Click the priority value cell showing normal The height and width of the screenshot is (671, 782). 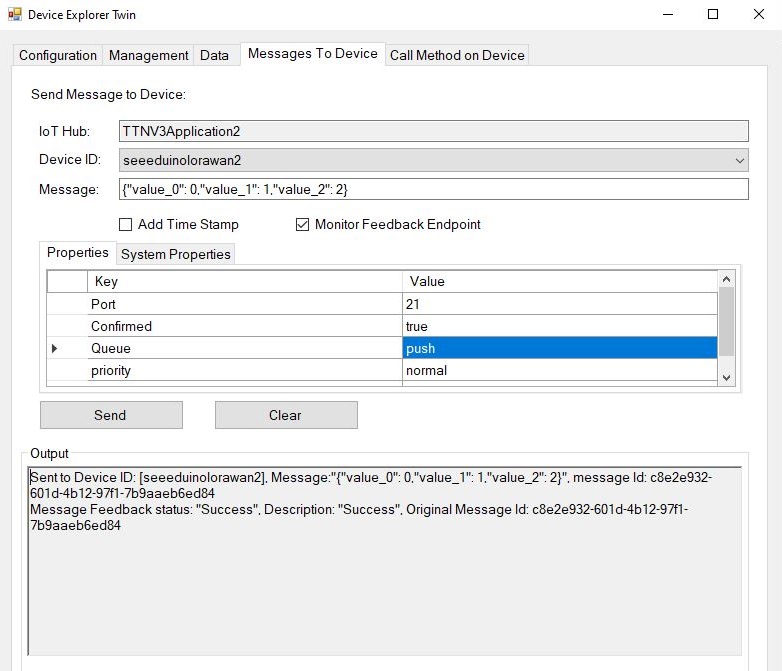(558, 370)
